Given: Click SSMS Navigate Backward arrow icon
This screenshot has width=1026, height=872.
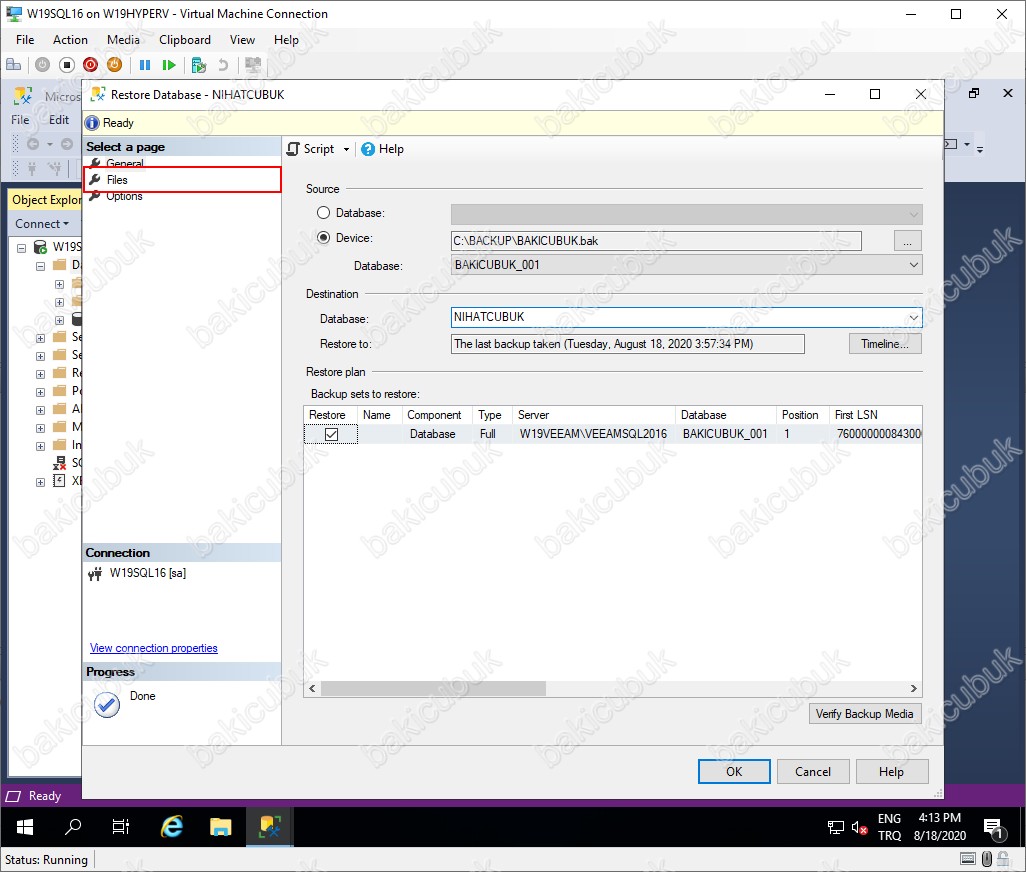Looking at the screenshot, I should [33, 144].
